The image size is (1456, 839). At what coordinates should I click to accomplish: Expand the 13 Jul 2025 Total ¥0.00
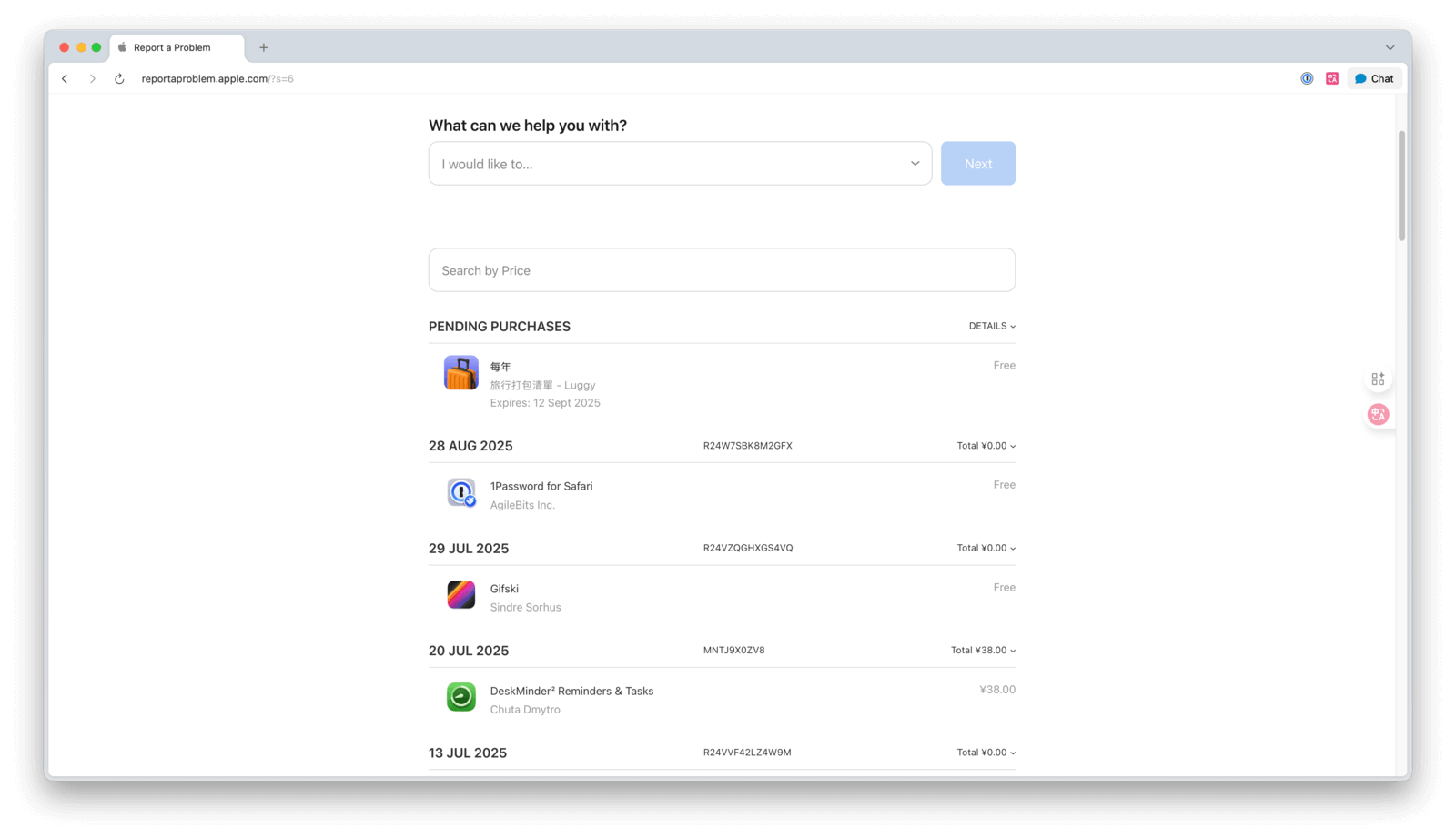pos(986,753)
